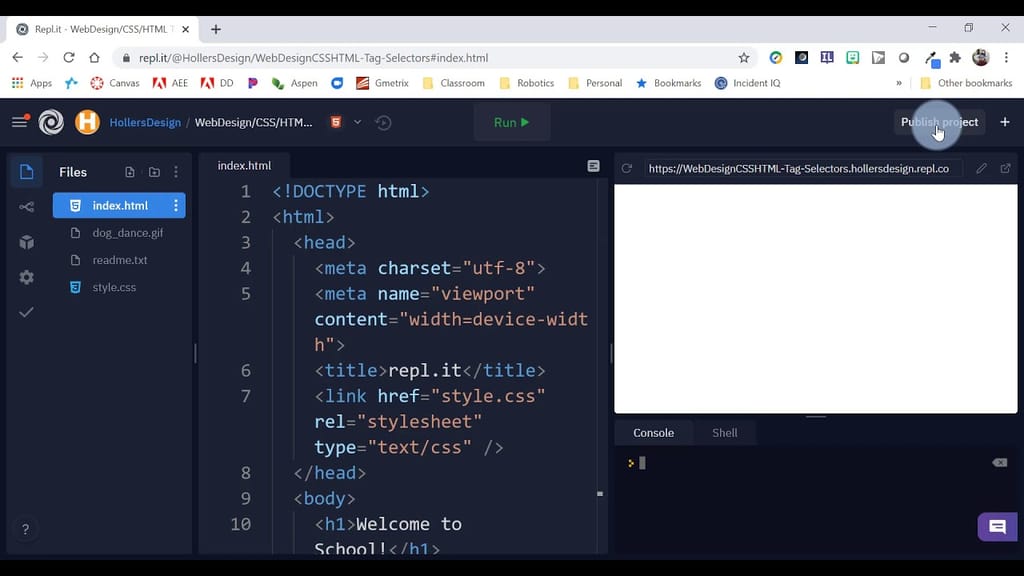
Task: Open the Version control history icon
Action: [x=384, y=122]
